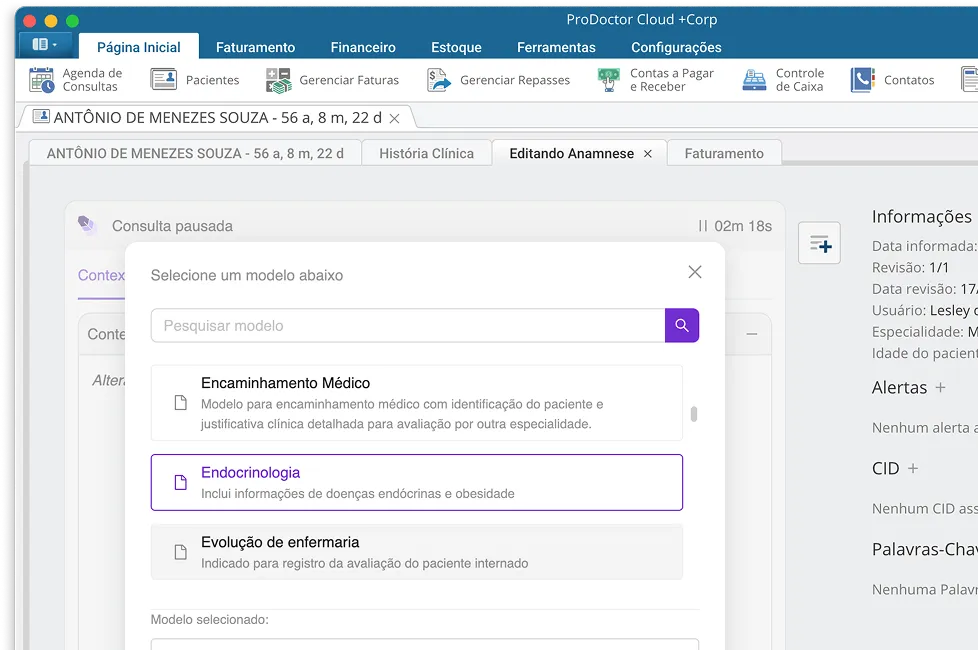This screenshot has height=650, width=978.
Task: Switch to the História Clínica tab
Action: [x=427, y=153]
